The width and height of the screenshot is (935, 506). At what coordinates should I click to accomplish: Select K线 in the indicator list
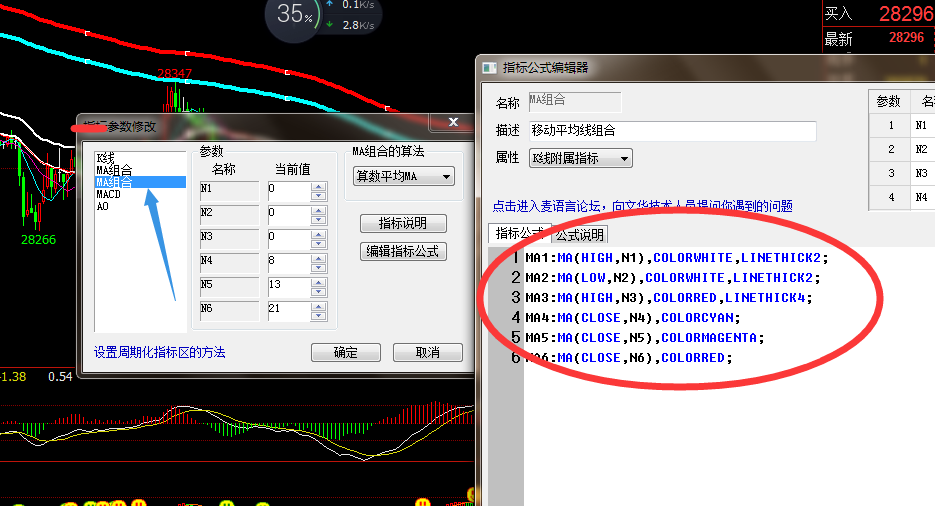pyautogui.click(x=106, y=158)
